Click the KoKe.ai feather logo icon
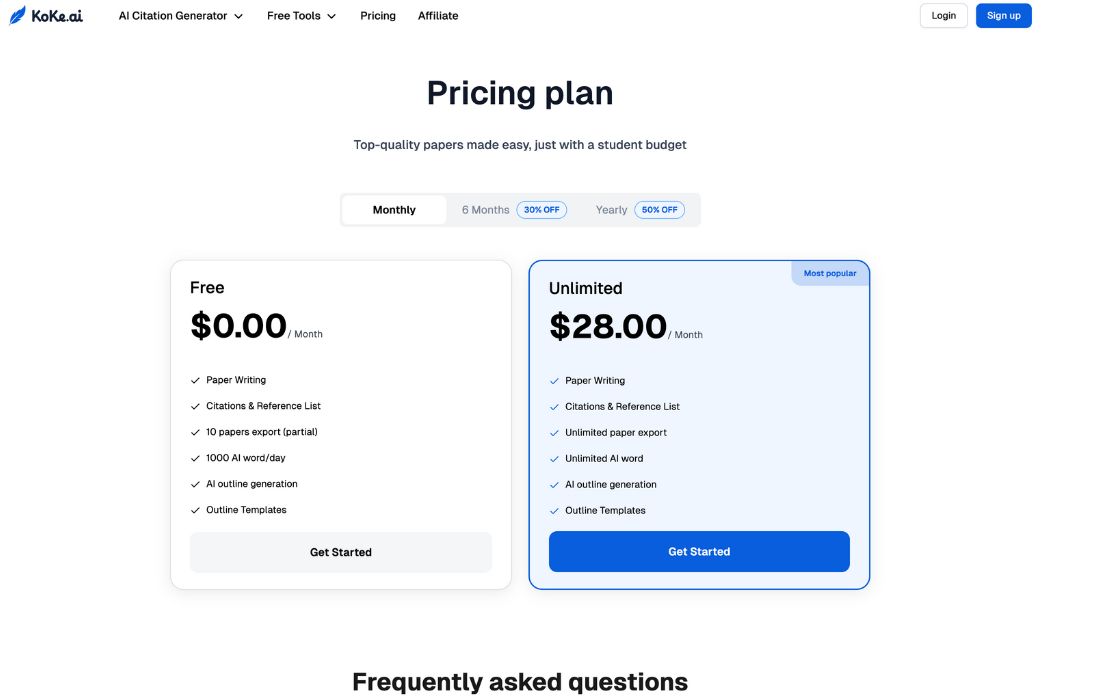 18,16
